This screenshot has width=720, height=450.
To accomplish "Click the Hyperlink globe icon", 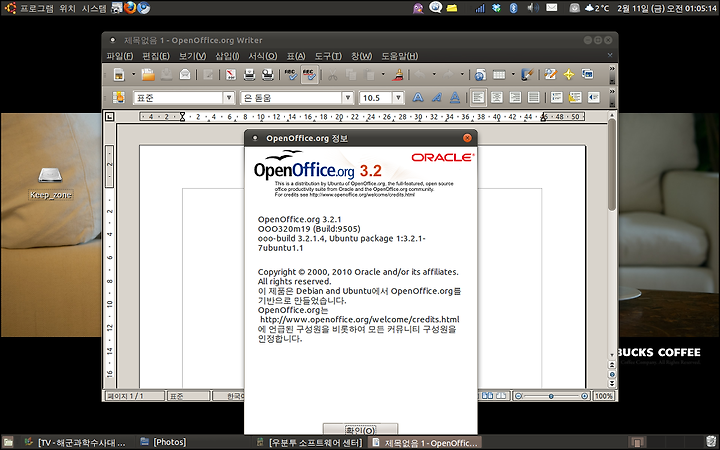I will tap(480, 74).
